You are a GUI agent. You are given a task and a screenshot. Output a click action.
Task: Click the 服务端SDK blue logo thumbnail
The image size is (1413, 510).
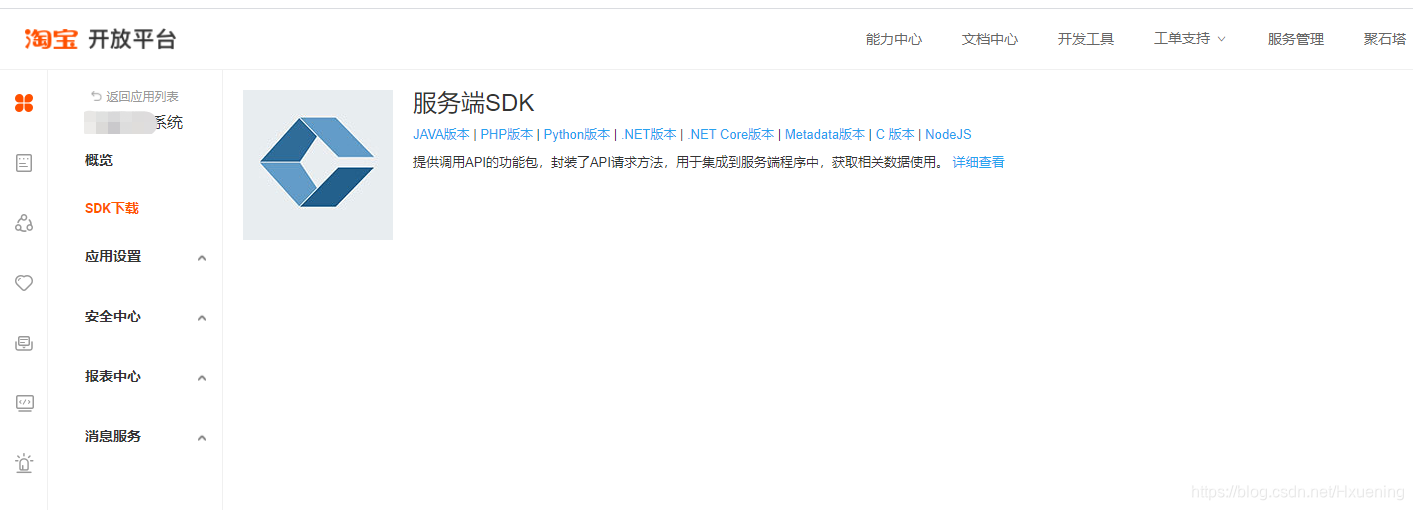(x=318, y=165)
